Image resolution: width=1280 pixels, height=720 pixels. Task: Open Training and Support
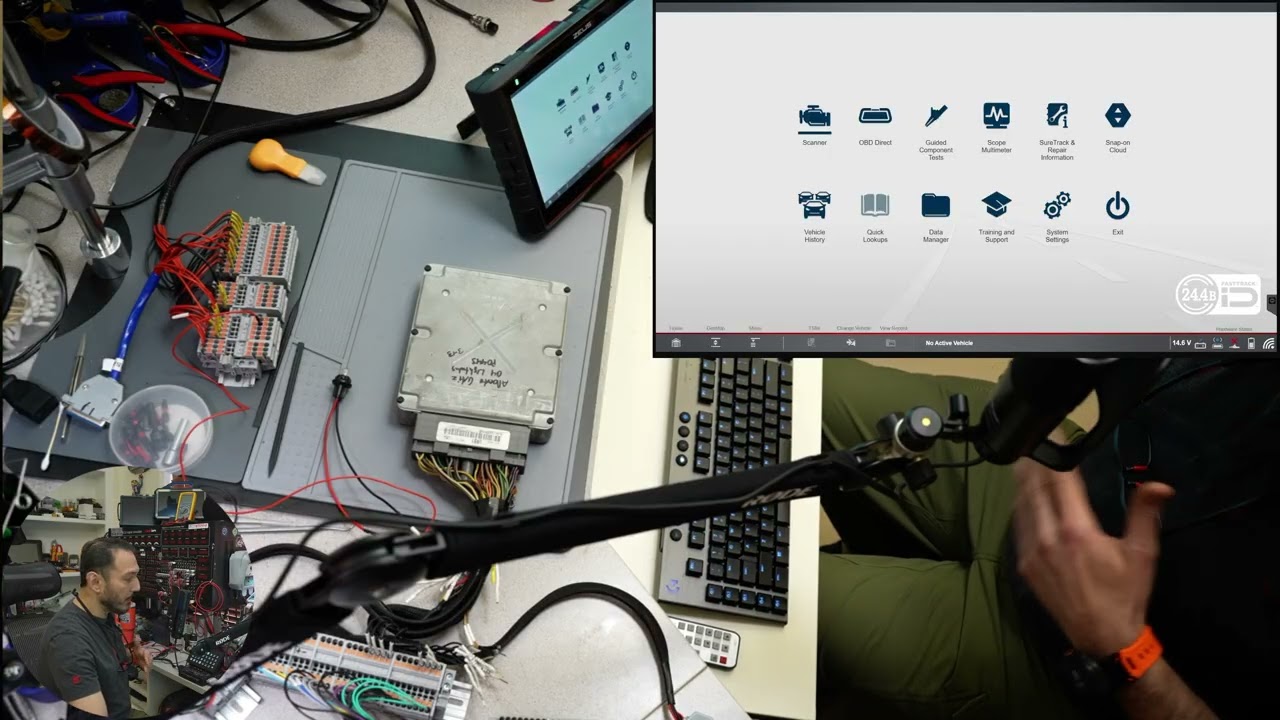click(x=996, y=217)
